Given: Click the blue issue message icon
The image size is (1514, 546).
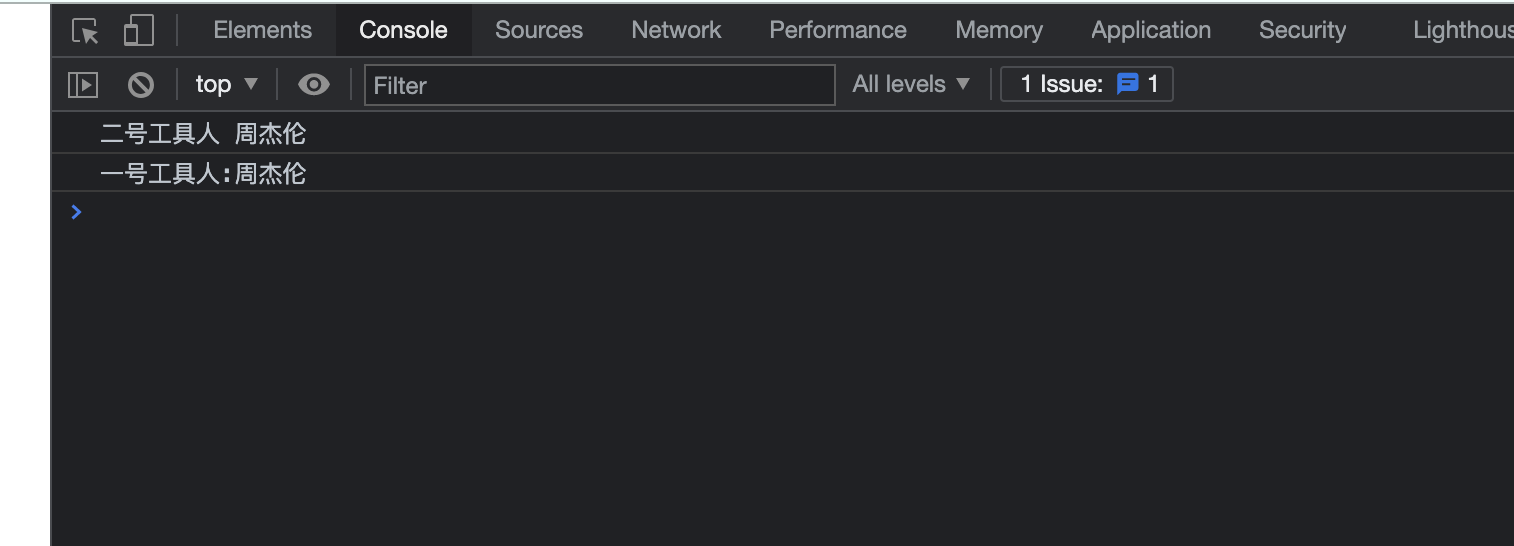Looking at the screenshot, I should (1128, 84).
